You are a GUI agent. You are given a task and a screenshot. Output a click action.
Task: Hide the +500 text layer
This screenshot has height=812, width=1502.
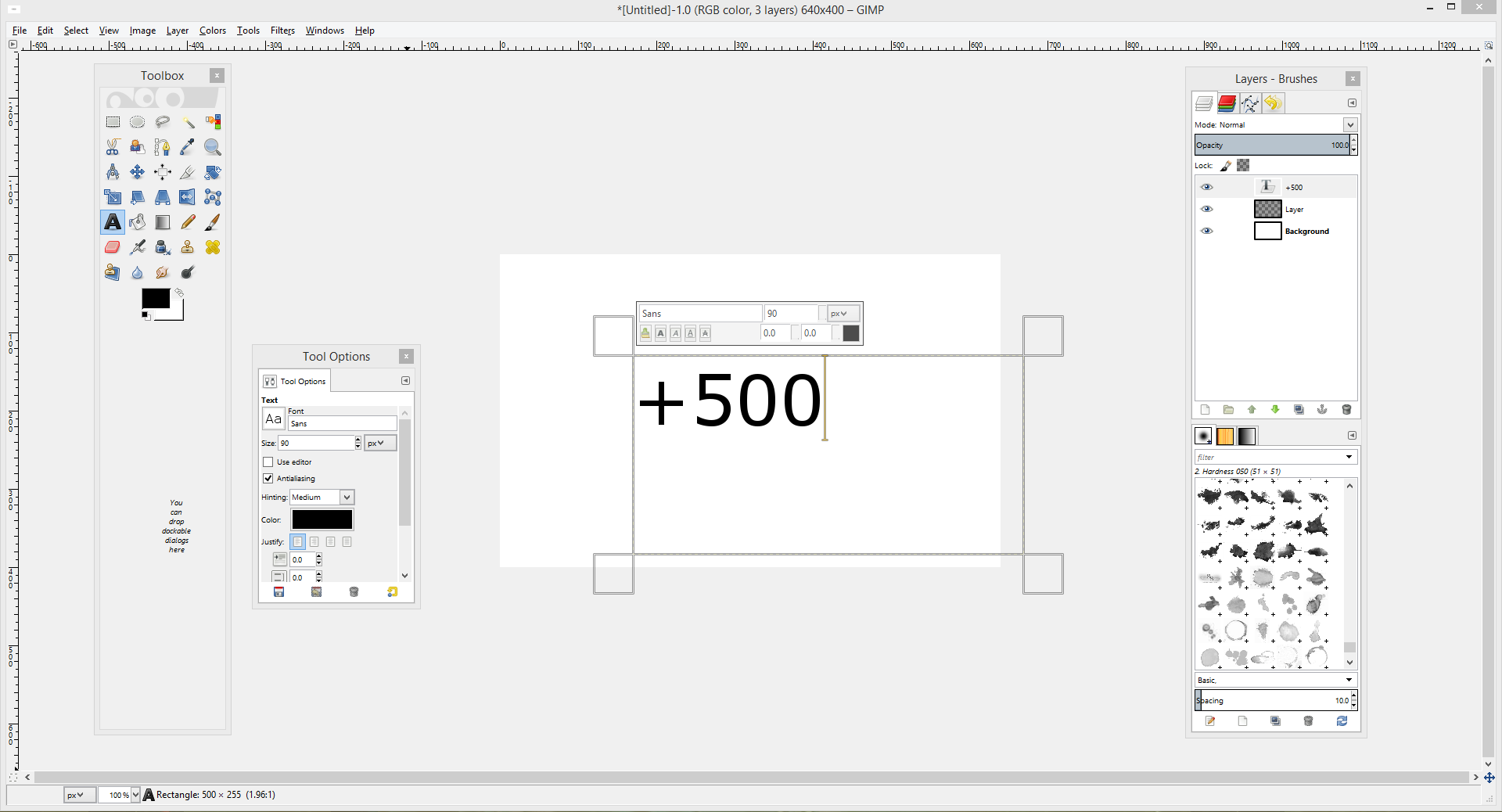(1207, 187)
